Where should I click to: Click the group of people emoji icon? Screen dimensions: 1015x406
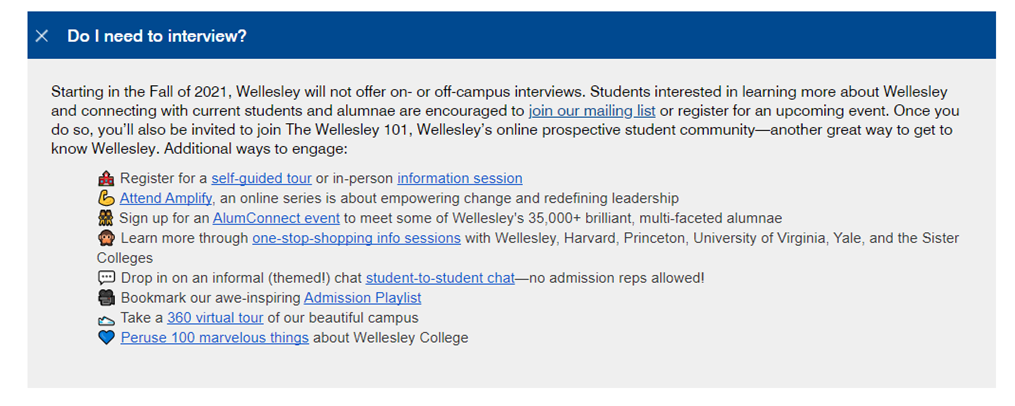point(106,218)
